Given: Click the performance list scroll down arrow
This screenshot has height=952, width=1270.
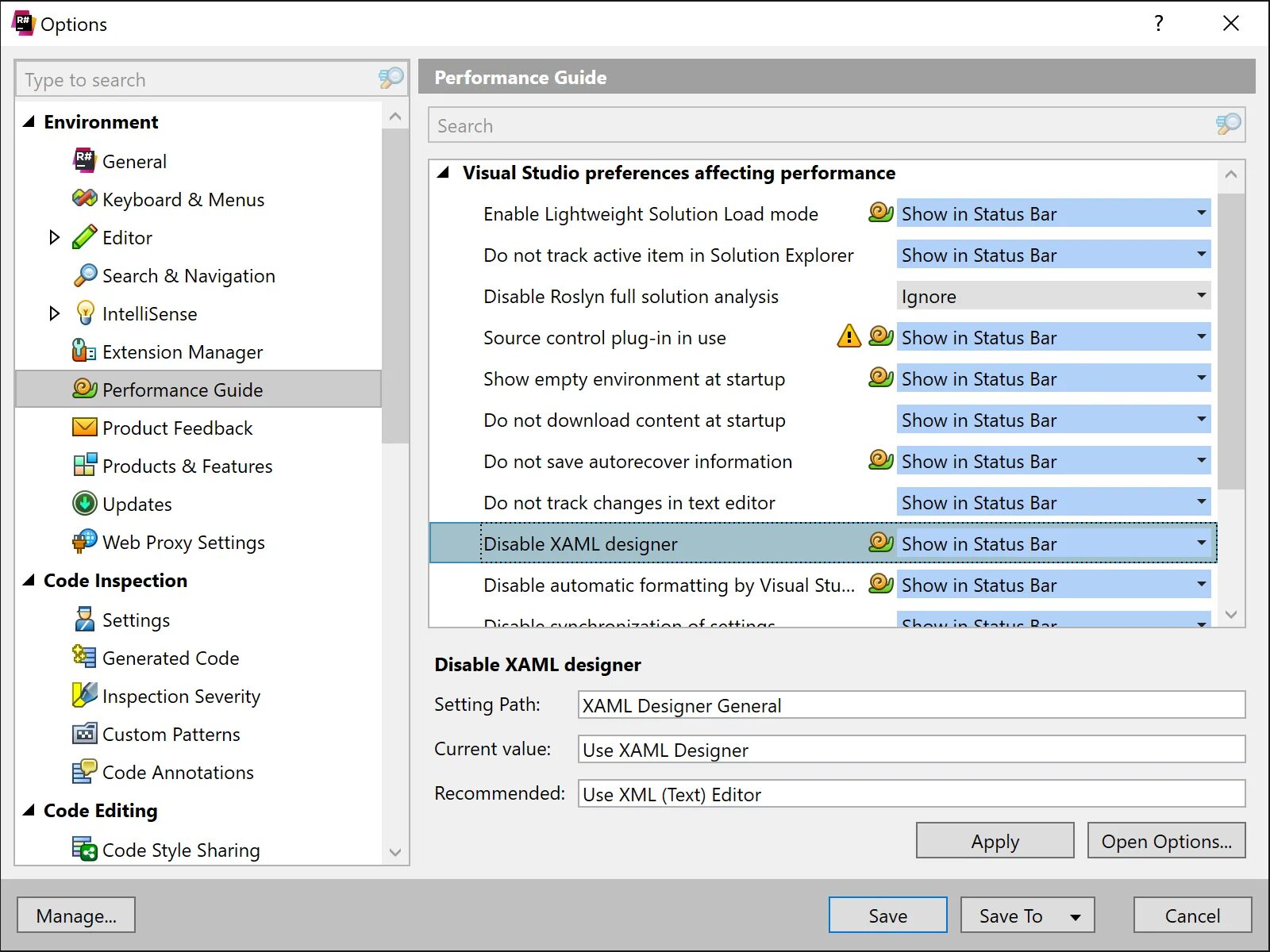Looking at the screenshot, I should [x=1231, y=614].
